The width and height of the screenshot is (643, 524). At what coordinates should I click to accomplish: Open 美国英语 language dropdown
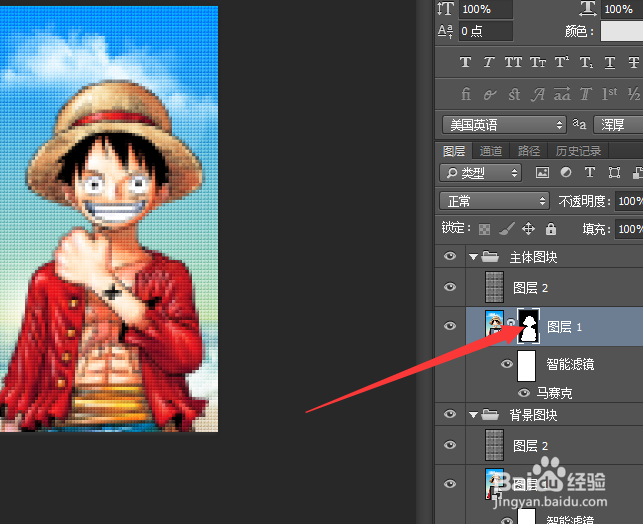[504, 125]
